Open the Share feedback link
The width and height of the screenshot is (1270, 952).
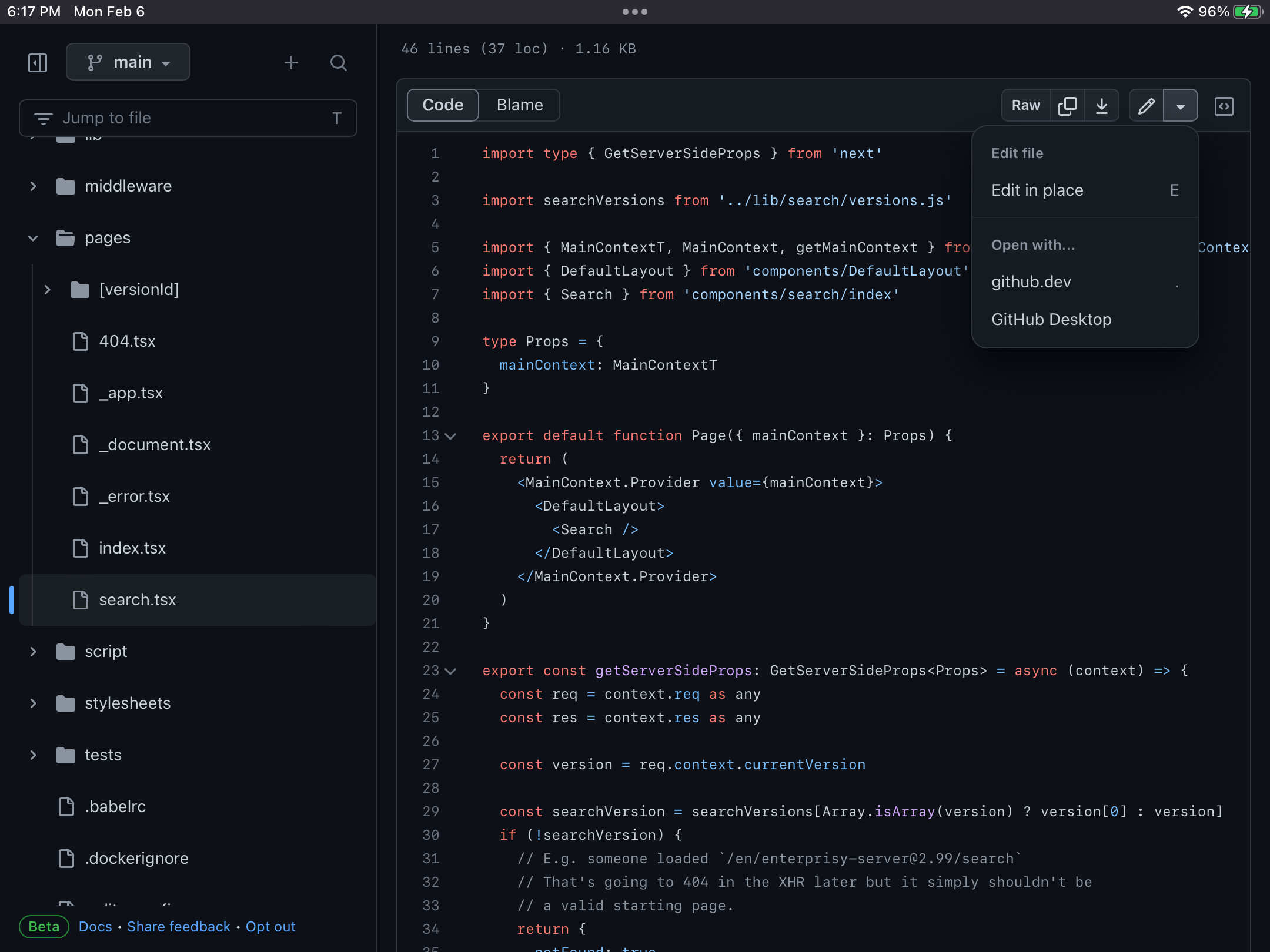click(179, 927)
